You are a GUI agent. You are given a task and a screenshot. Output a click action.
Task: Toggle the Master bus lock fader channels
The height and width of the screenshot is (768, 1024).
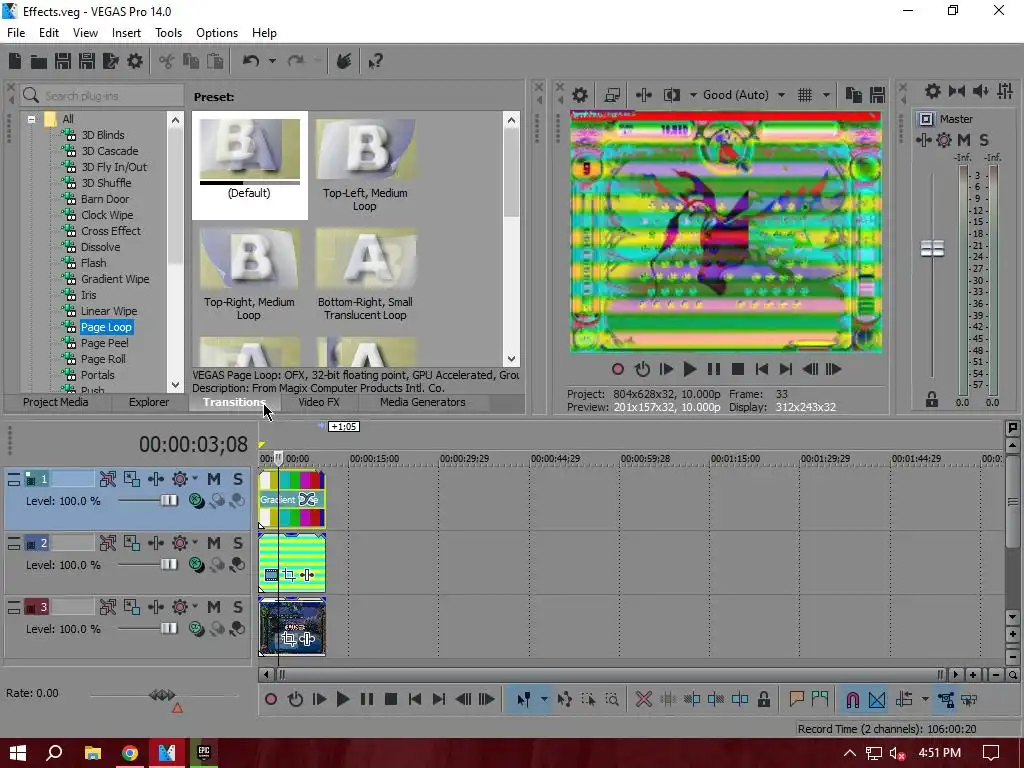click(932, 399)
